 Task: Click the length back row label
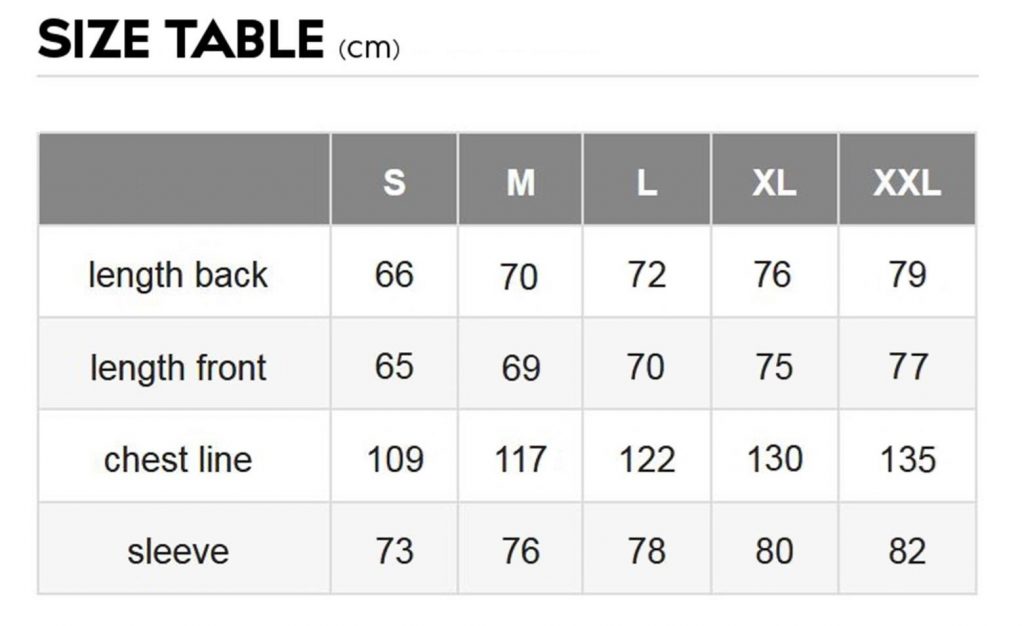pyautogui.click(x=178, y=275)
